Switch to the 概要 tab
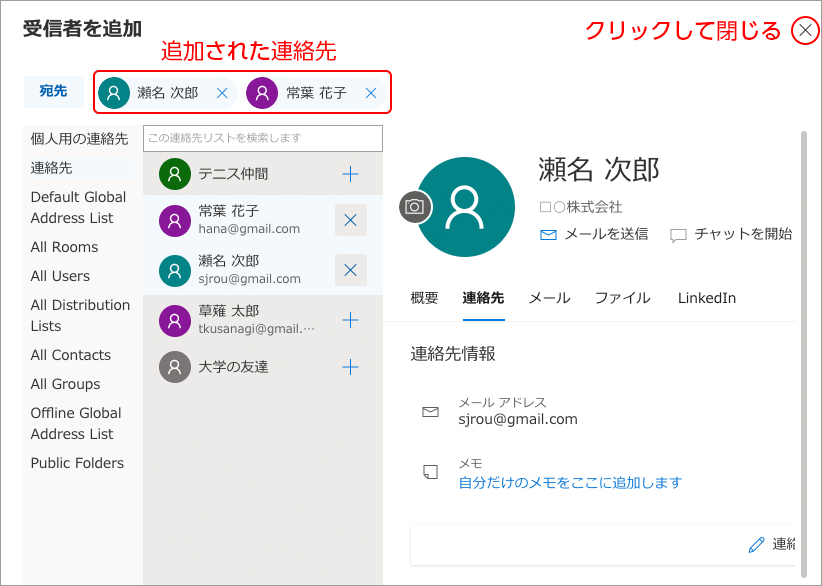This screenshot has height=586, width=822. [x=424, y=298]
